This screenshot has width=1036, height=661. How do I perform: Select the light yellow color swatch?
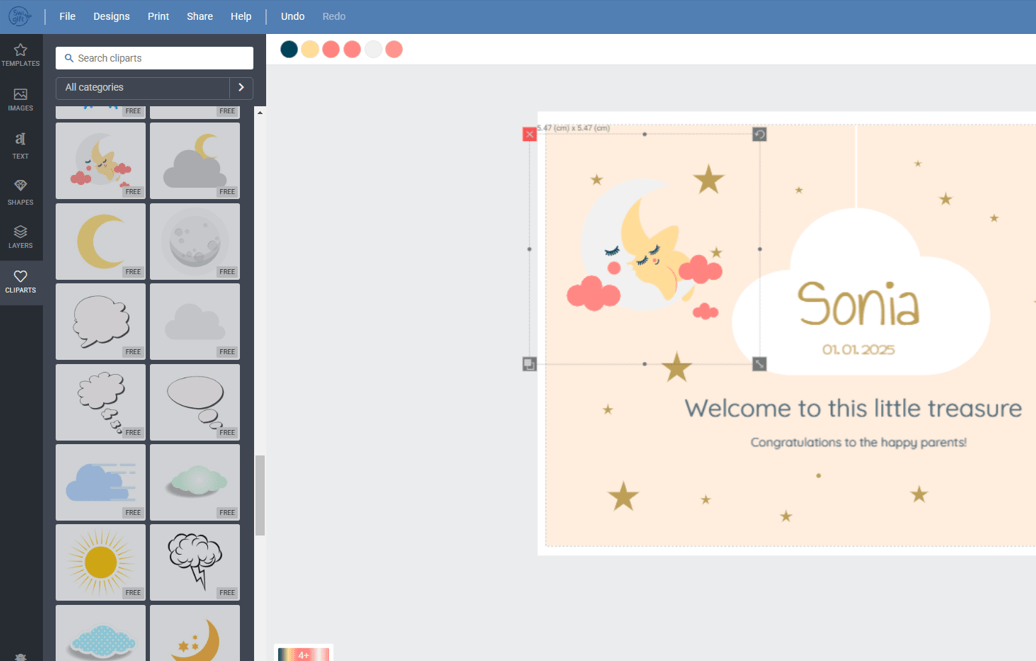click(310, 50)
